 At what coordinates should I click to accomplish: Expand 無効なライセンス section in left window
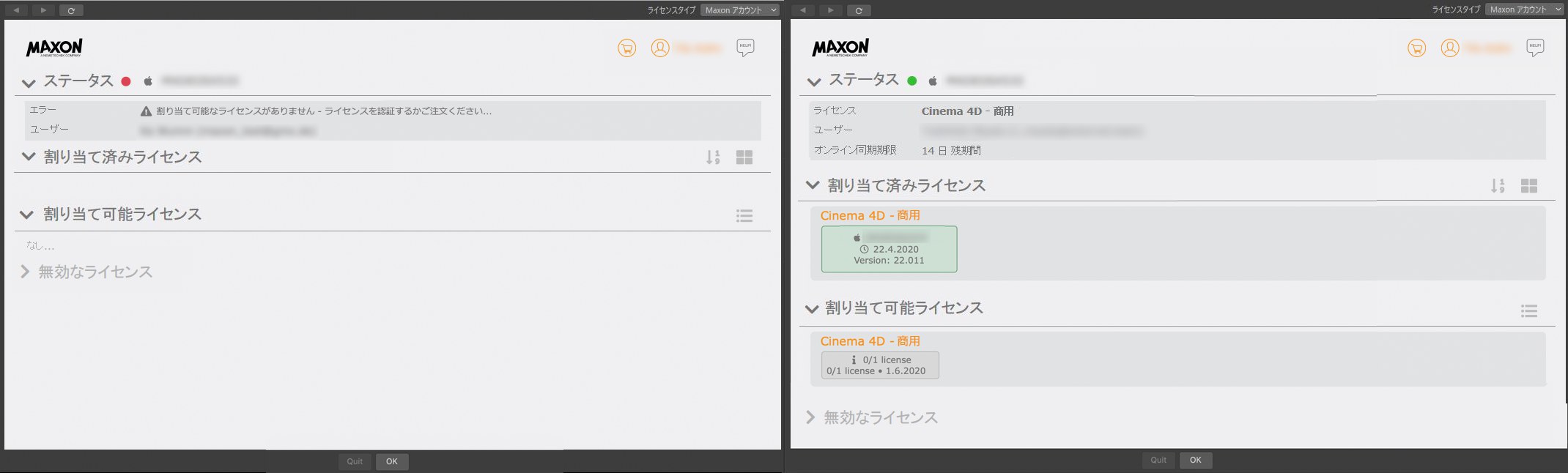point(25,272)
